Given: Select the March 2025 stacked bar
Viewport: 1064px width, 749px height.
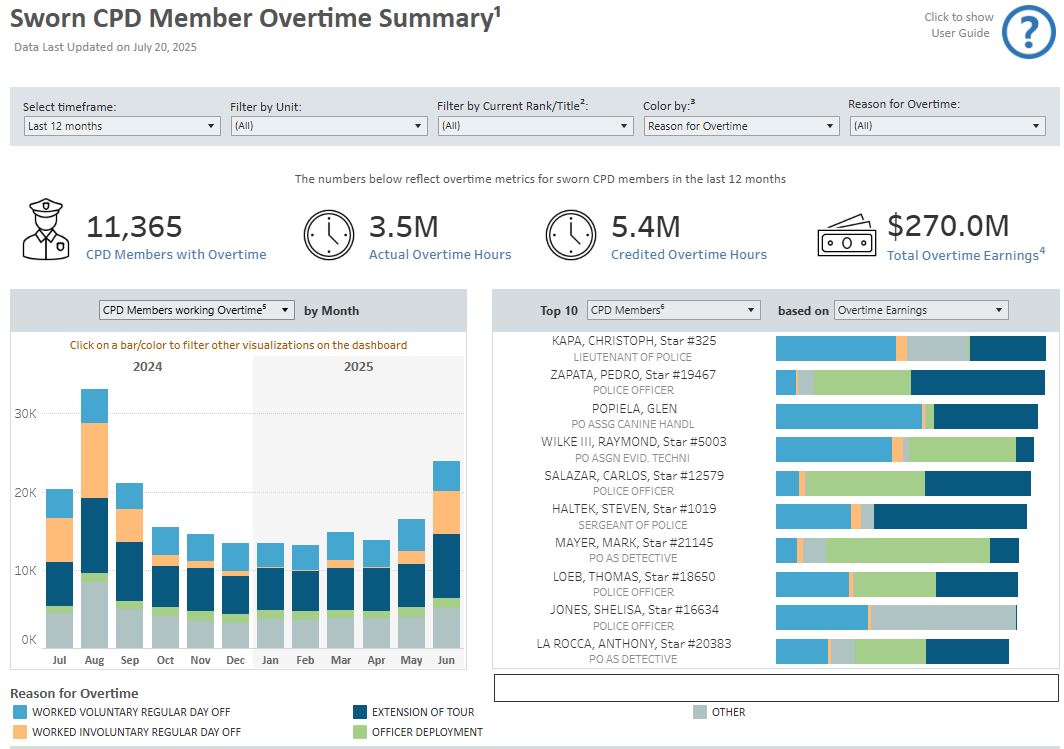Looking at the screenshot, I should pyautogui.click(x=341, y=590).
